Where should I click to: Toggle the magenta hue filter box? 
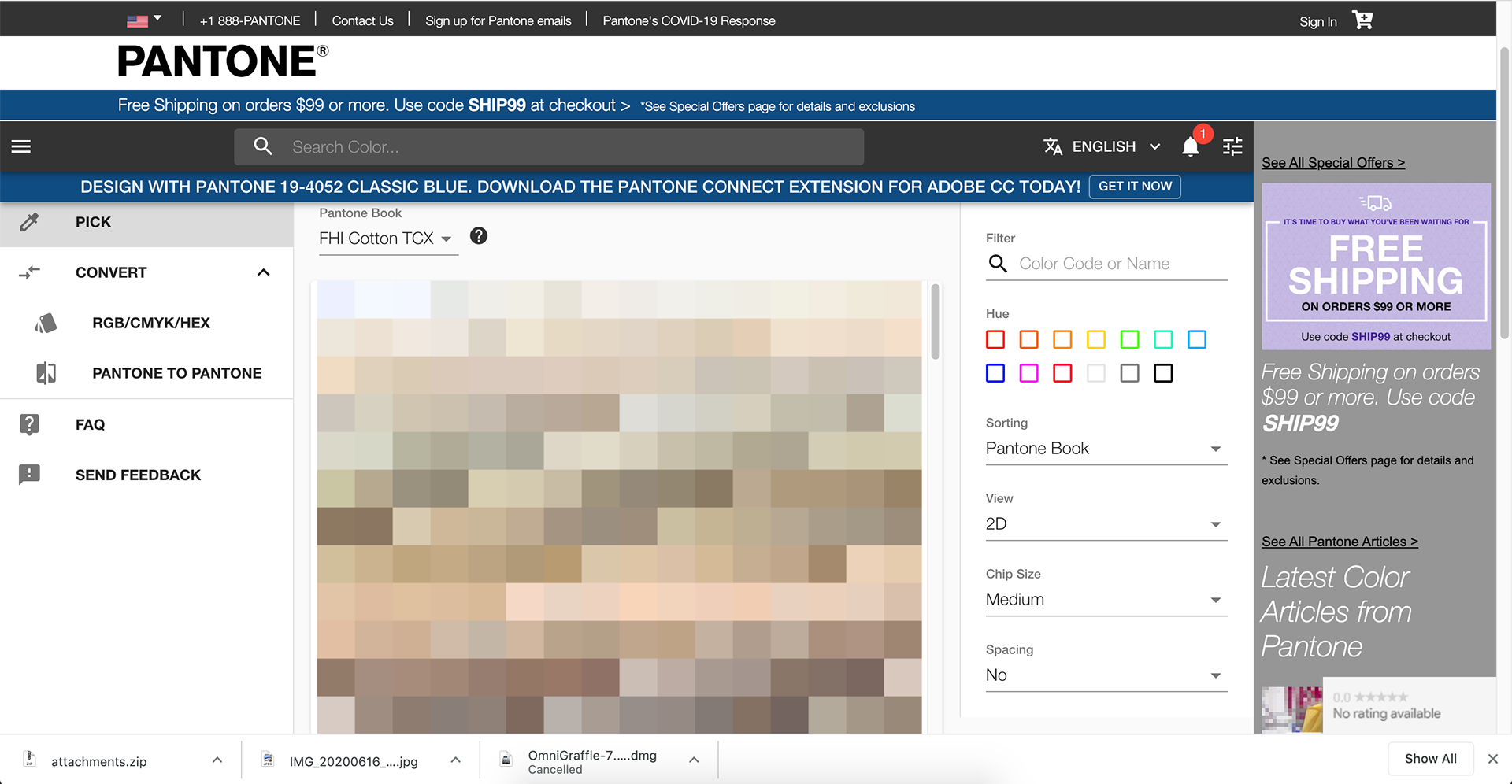pos(1028,373)
